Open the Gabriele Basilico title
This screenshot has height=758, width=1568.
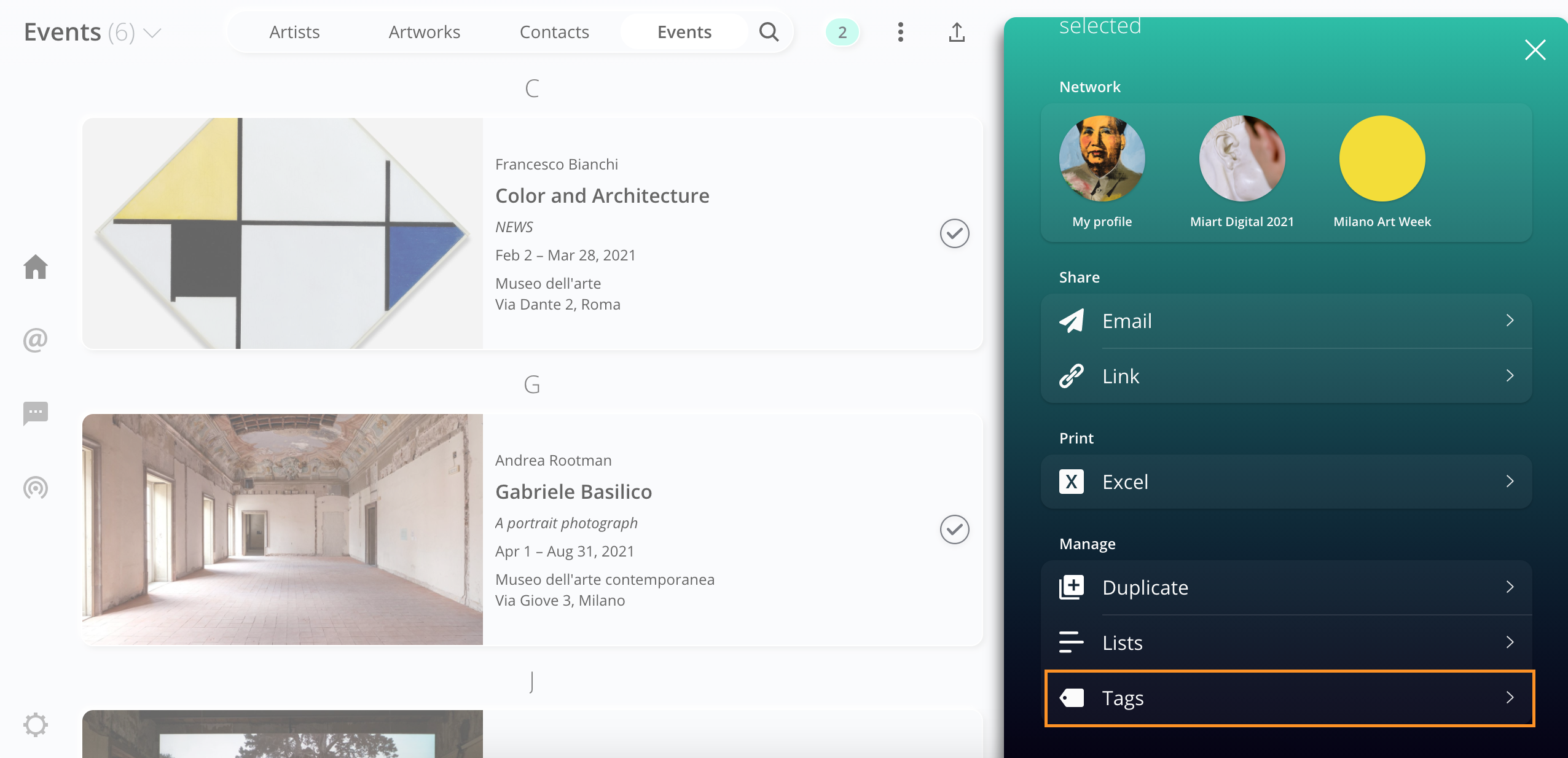[573, 492]
